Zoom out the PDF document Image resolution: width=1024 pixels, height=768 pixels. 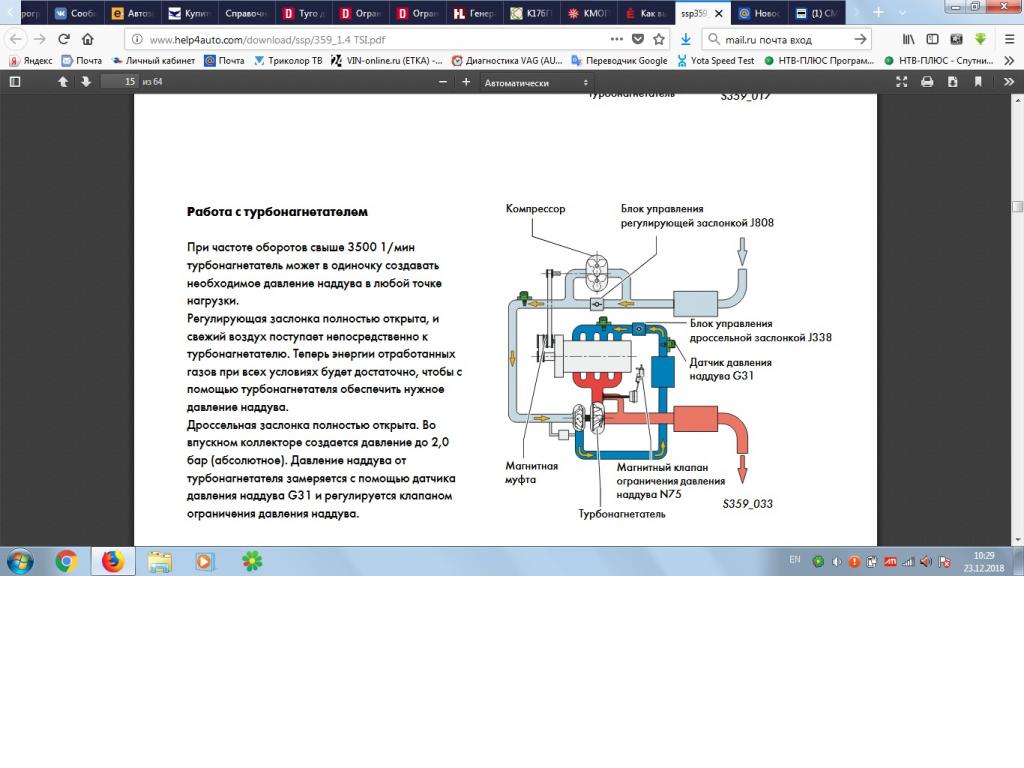pyautogui.click(x=443, y=82)
